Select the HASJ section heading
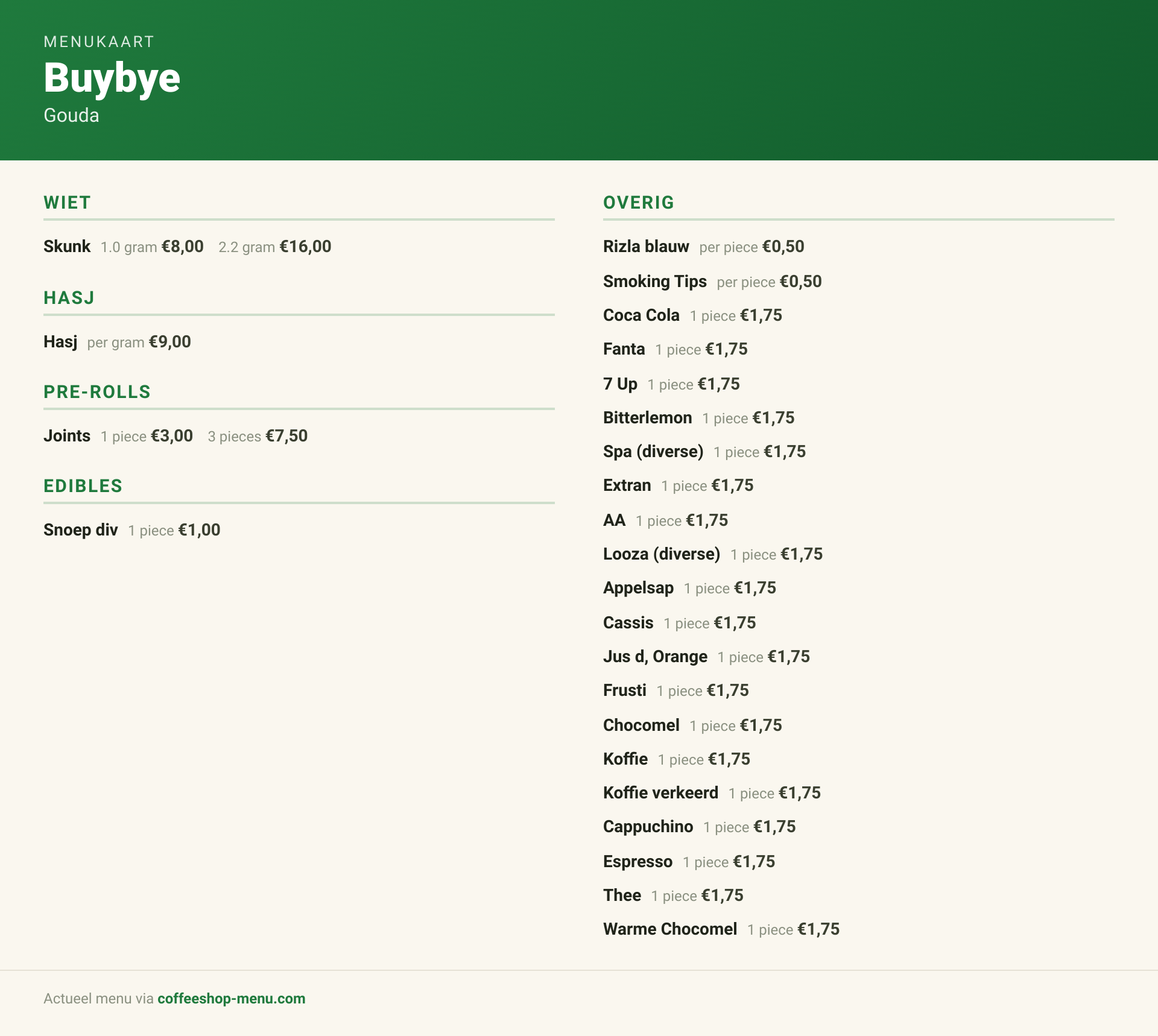The image size is (1158, 1036). [x=69, y=298]
